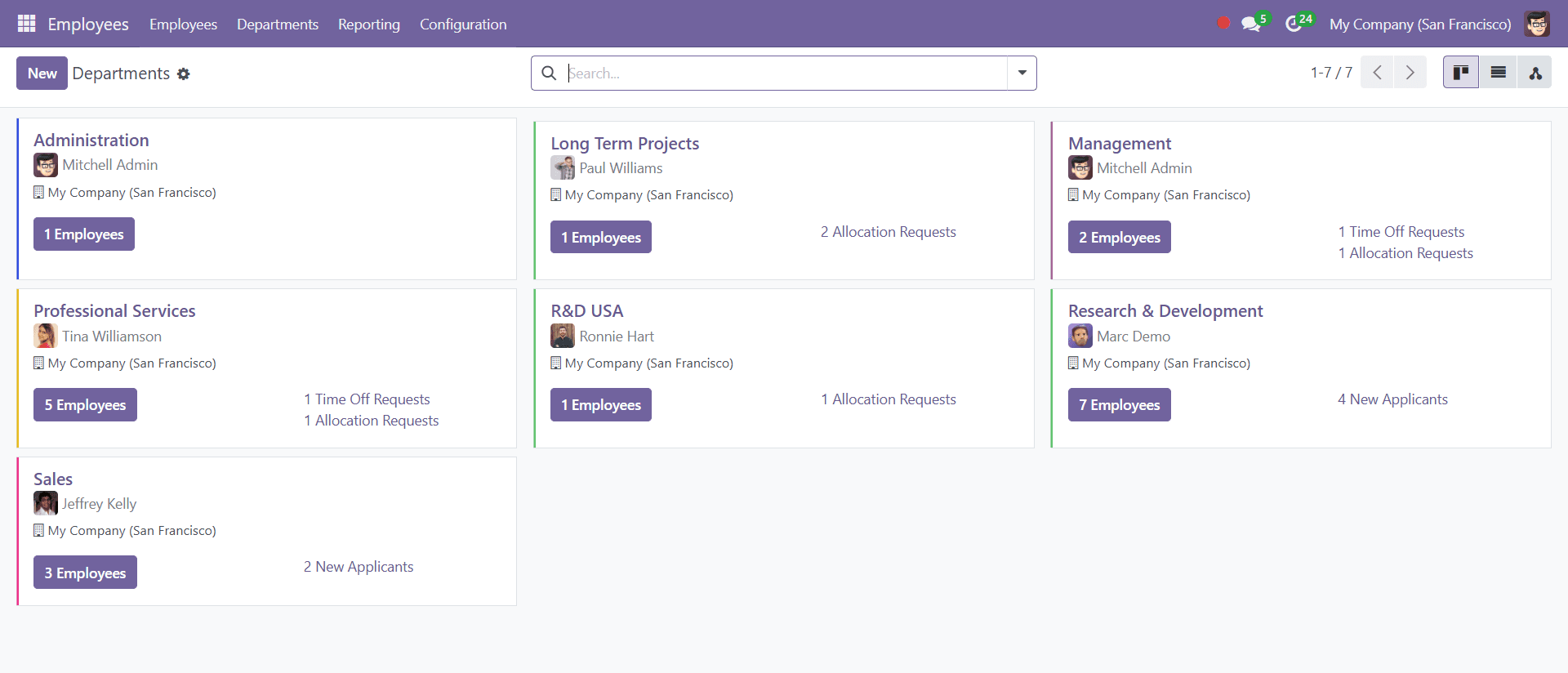
Task: Switch to Hierarchy view
Action: click(x=1535, y=73)
